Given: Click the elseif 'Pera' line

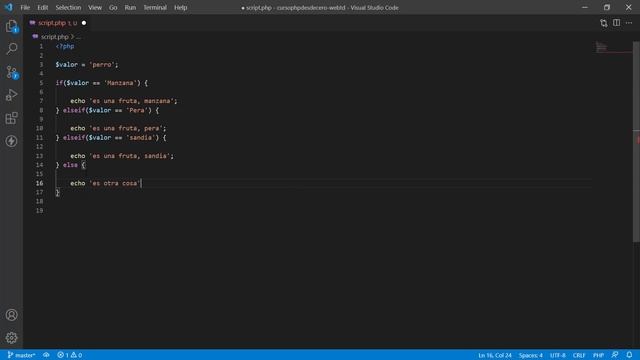Looking at the screenshot, I should (107, 110).
